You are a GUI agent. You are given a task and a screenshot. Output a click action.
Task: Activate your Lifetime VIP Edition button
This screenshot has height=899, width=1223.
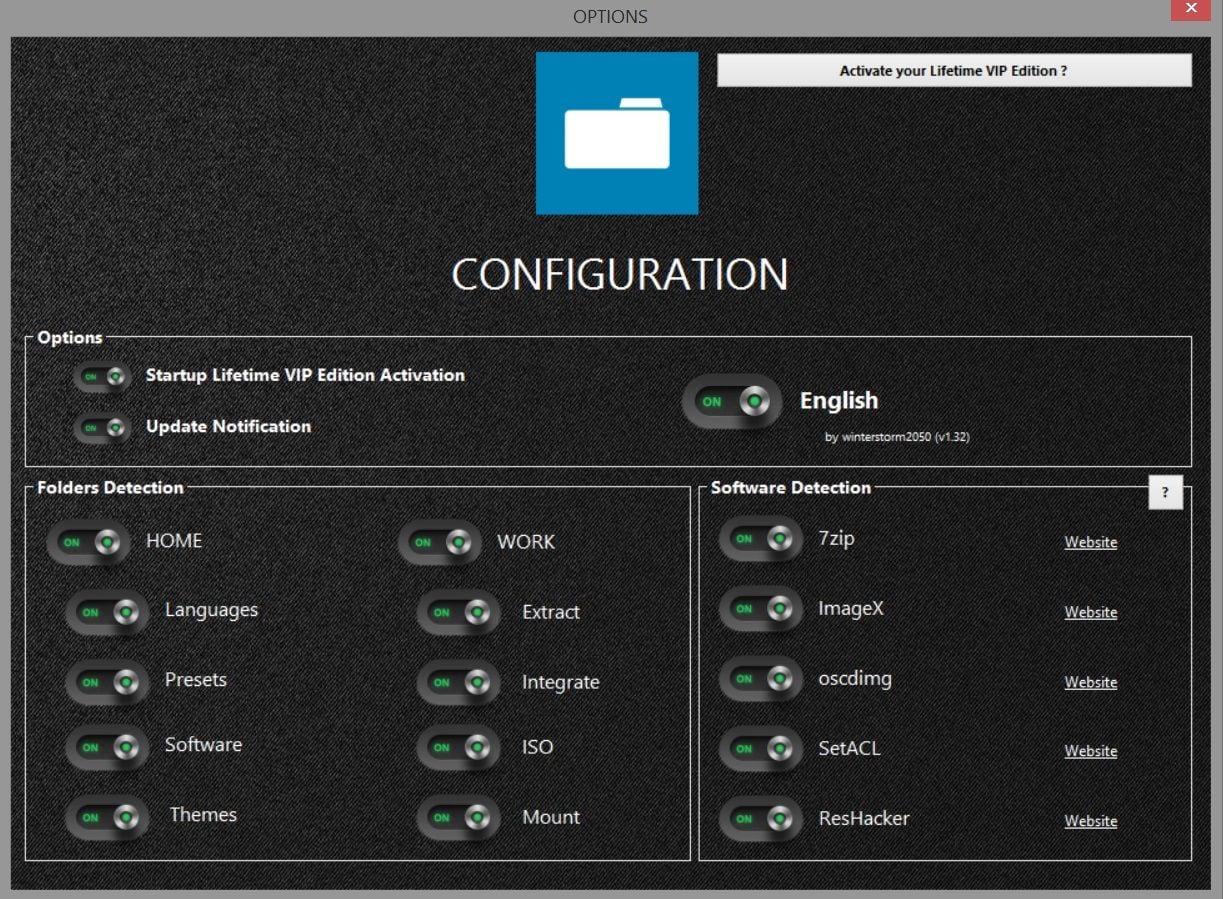tap(954, 71)
